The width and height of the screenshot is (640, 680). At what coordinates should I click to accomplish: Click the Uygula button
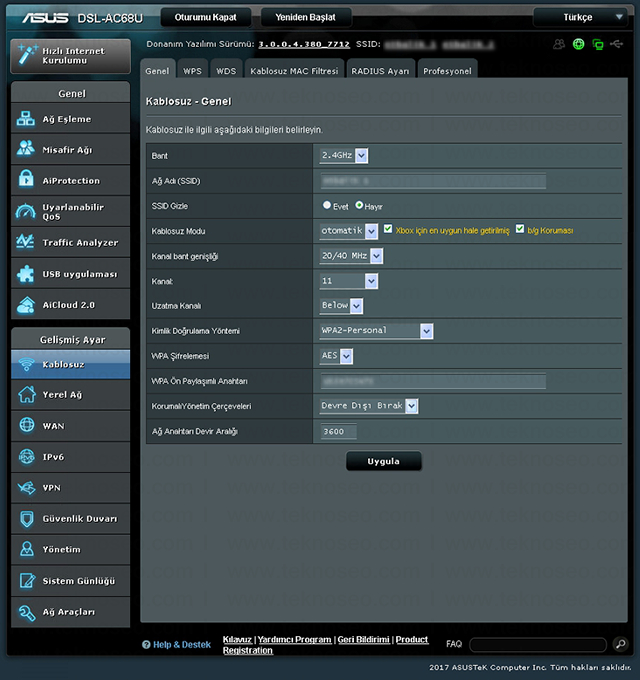[x=384, y=461]
